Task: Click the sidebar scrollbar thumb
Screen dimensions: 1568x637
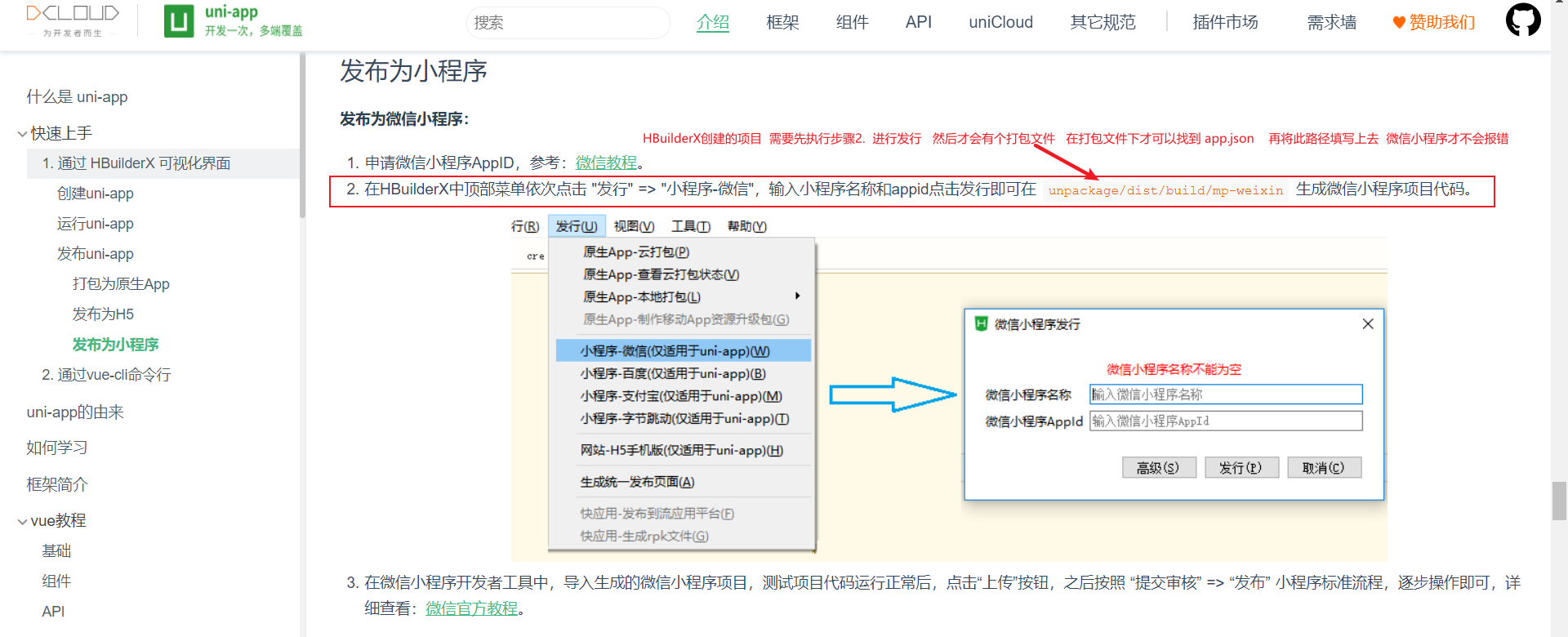Action: pos(302,135)
